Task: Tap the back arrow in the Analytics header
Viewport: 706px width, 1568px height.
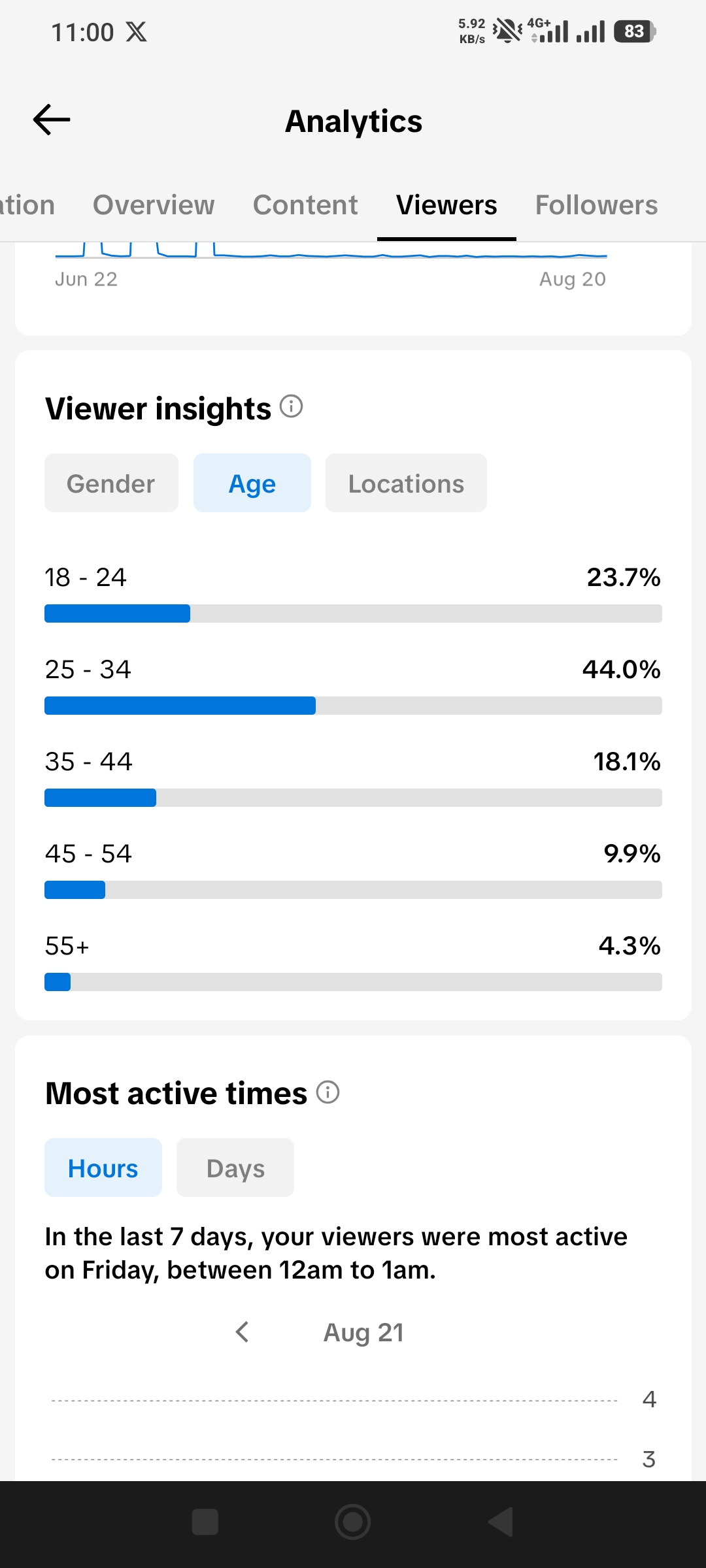Action: coord(52,120)
